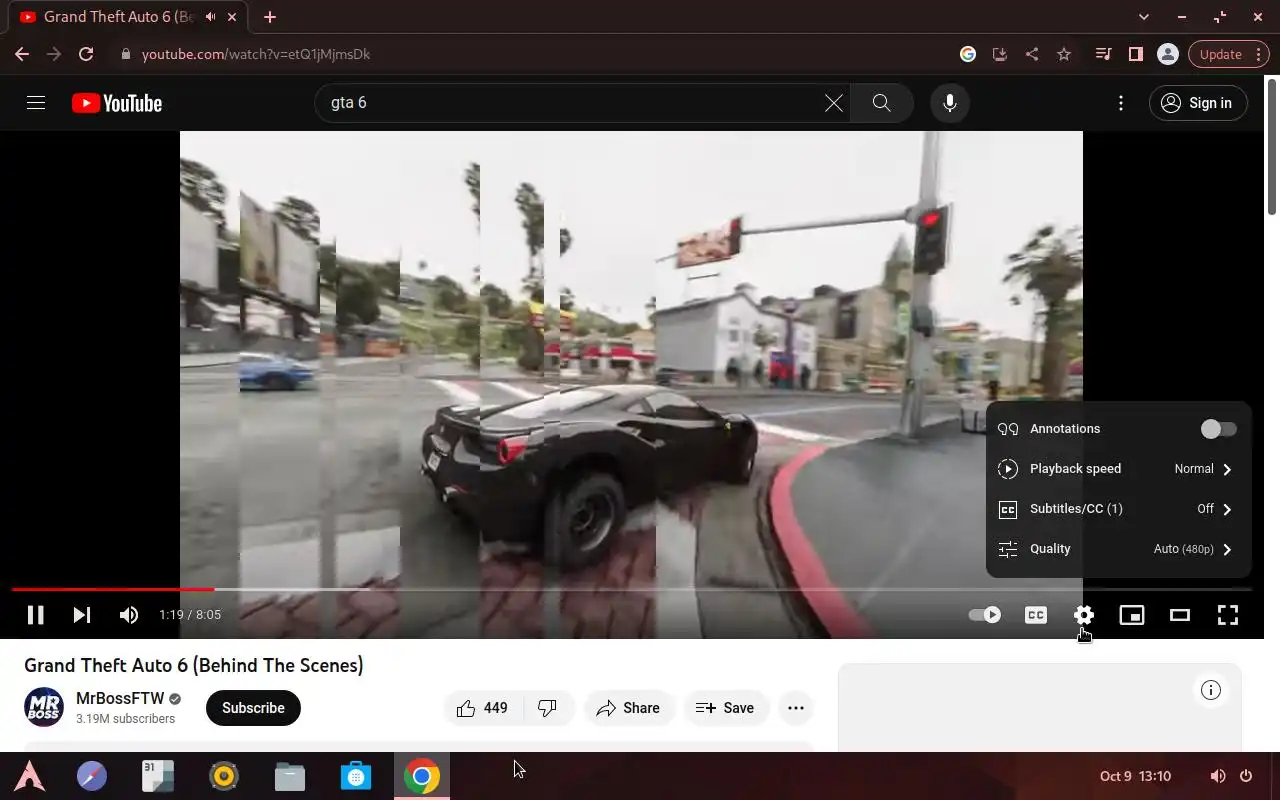
Task: Open YouTube settings three-dot menu
Action: [1121, 103]
